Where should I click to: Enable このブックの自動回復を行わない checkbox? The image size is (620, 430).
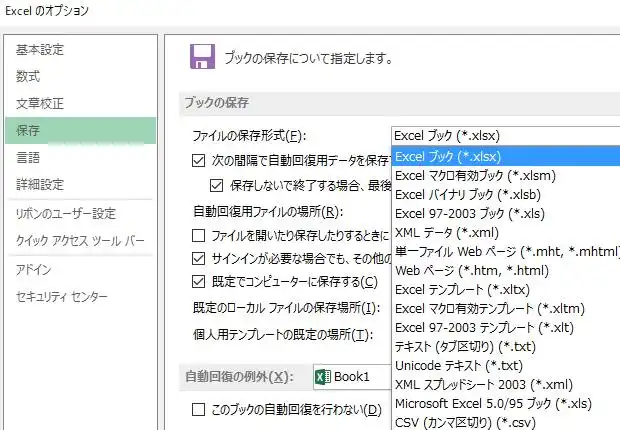[x=199, y=409]
